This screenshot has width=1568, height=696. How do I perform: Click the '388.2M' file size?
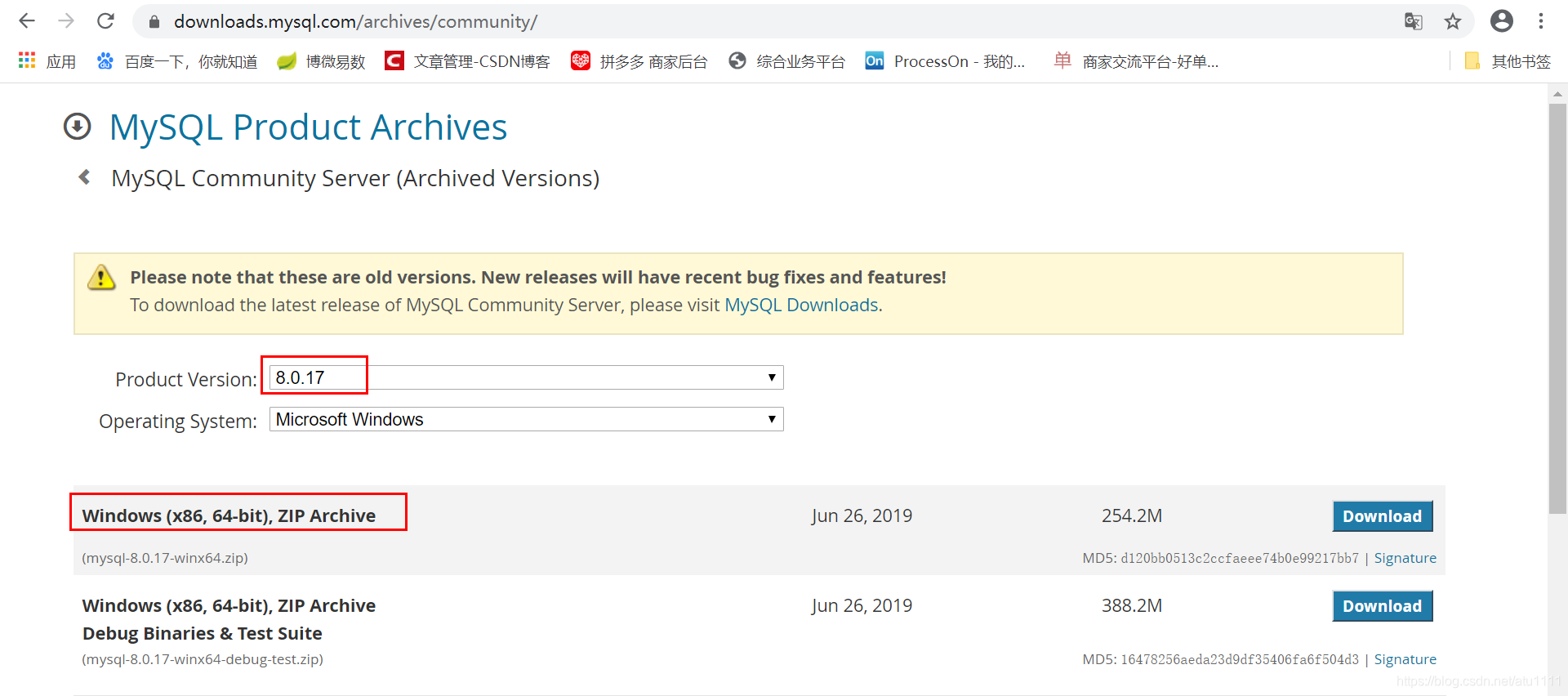pyautogui.click(x=1131, y=605)
